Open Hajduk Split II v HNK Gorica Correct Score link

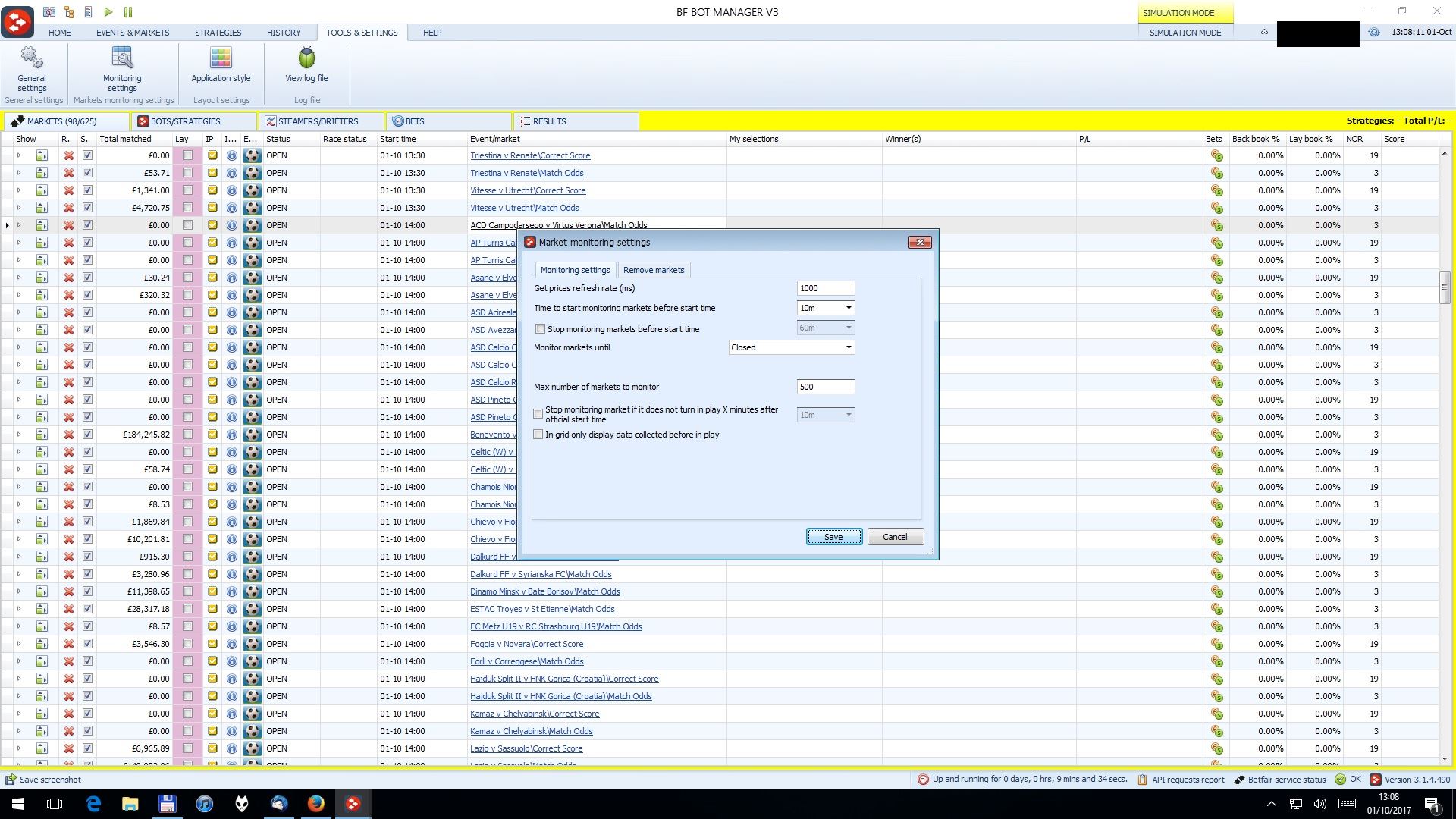[x=564, y=679]
